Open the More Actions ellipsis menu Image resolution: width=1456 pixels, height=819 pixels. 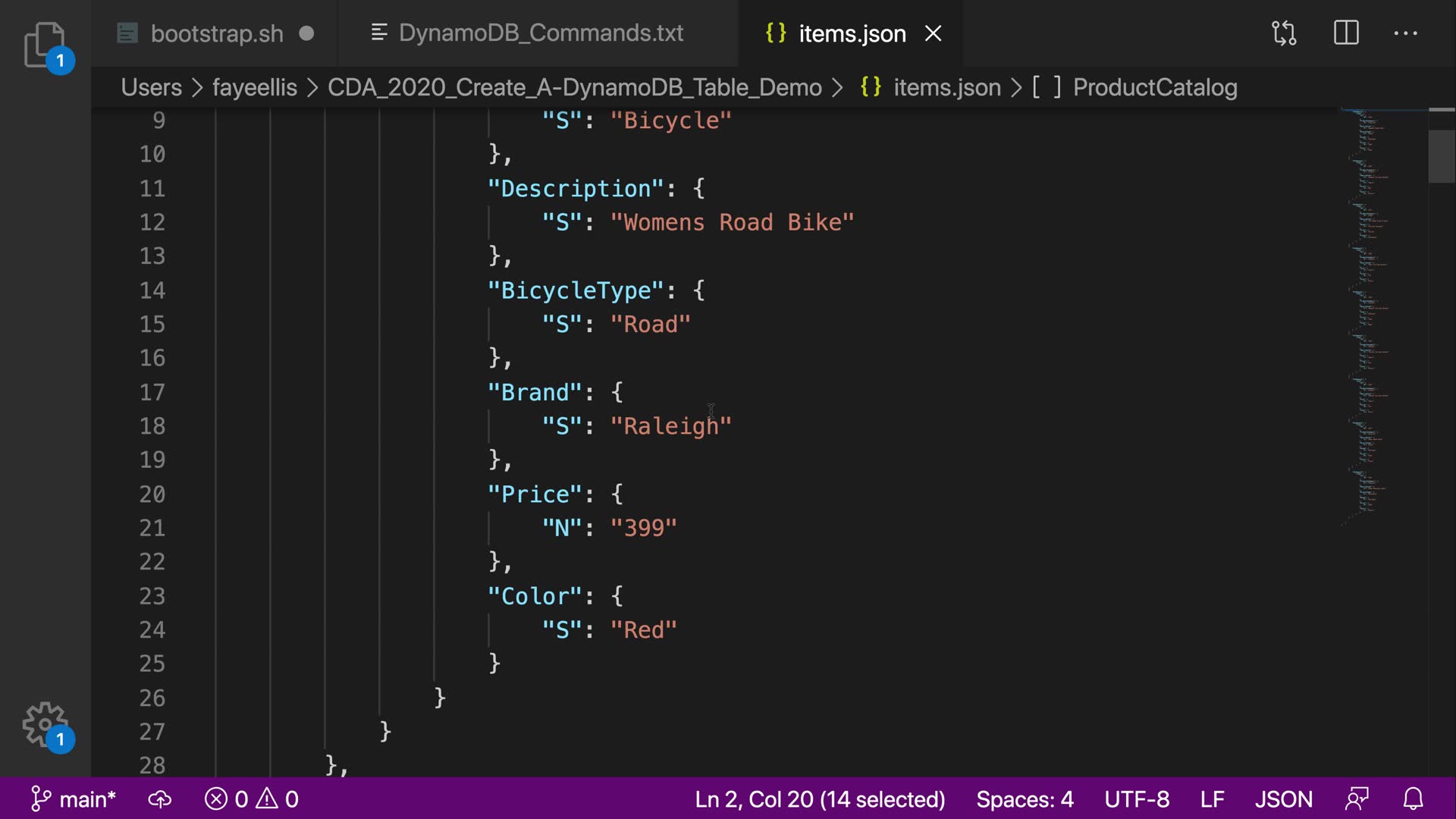point(1405,33)
